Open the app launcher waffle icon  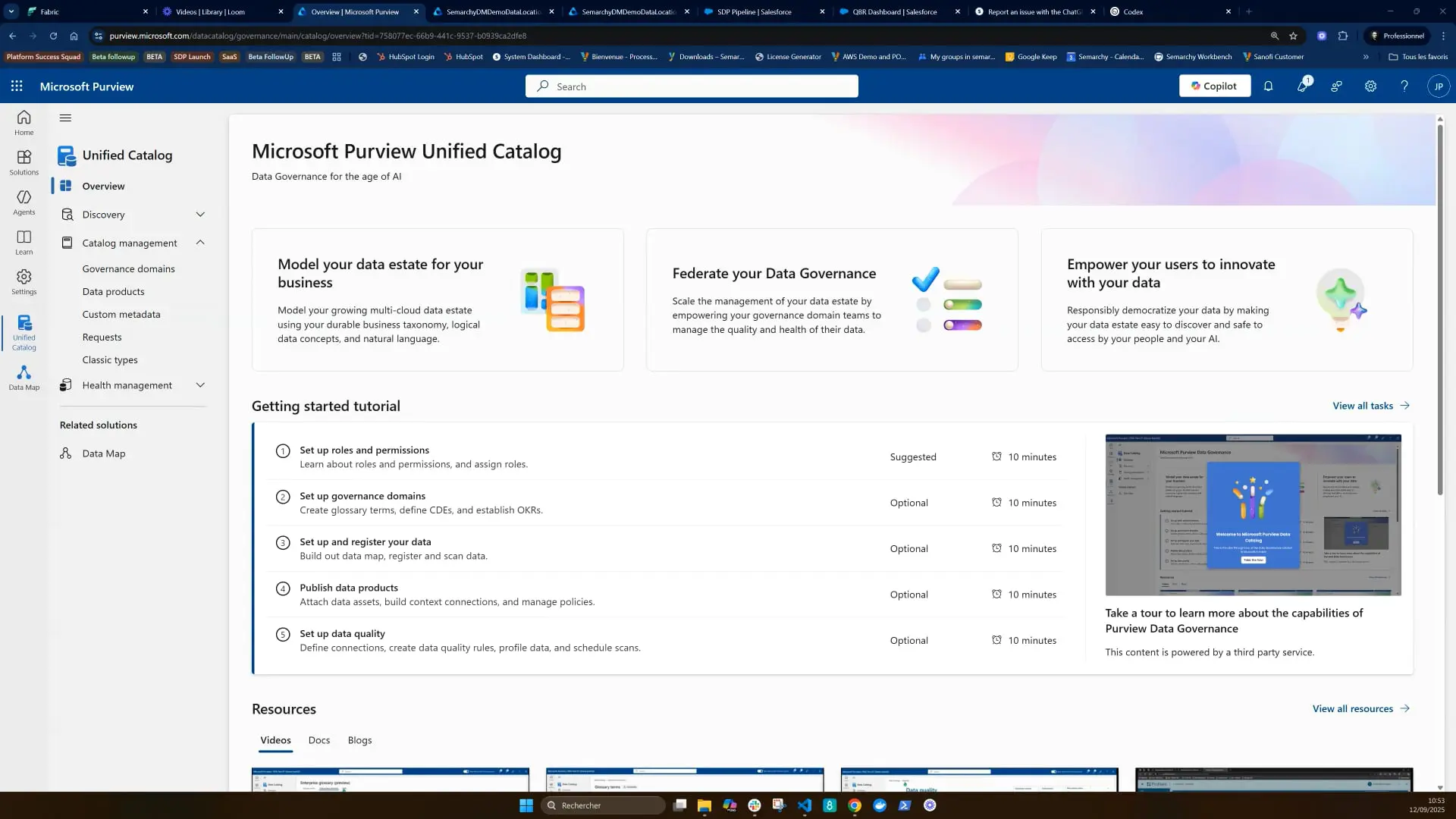tap(17, 86)
